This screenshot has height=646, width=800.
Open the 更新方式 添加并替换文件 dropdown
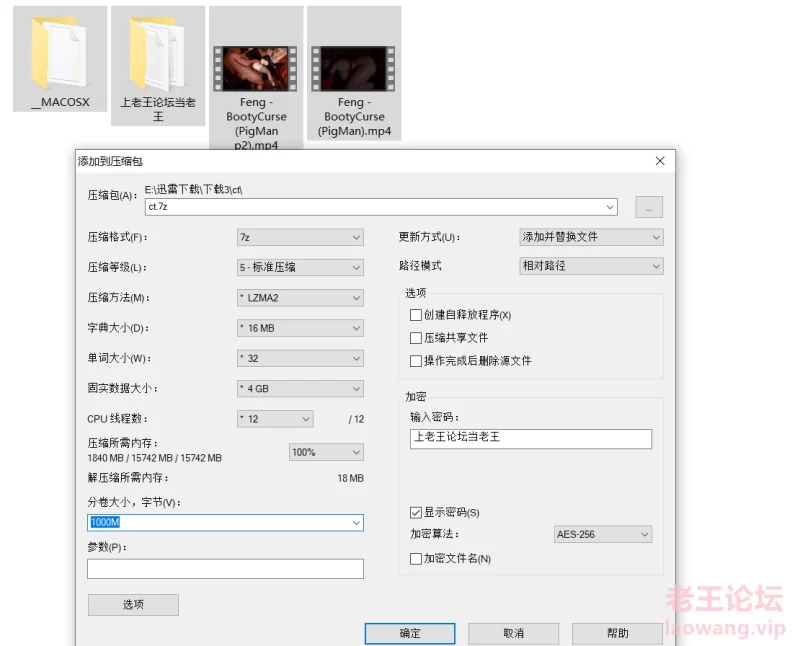591,237
